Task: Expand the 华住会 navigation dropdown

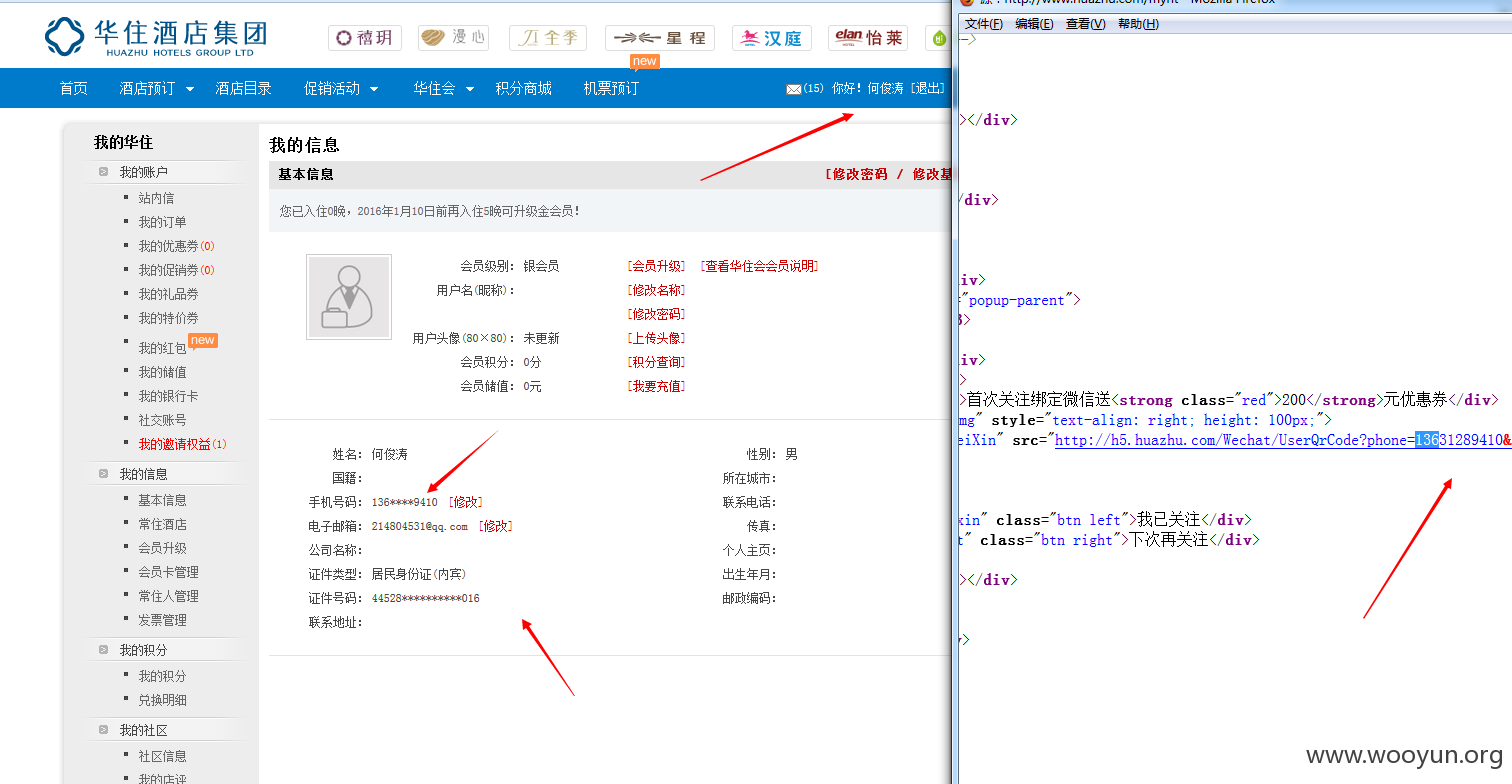Action: click(469, 89)
